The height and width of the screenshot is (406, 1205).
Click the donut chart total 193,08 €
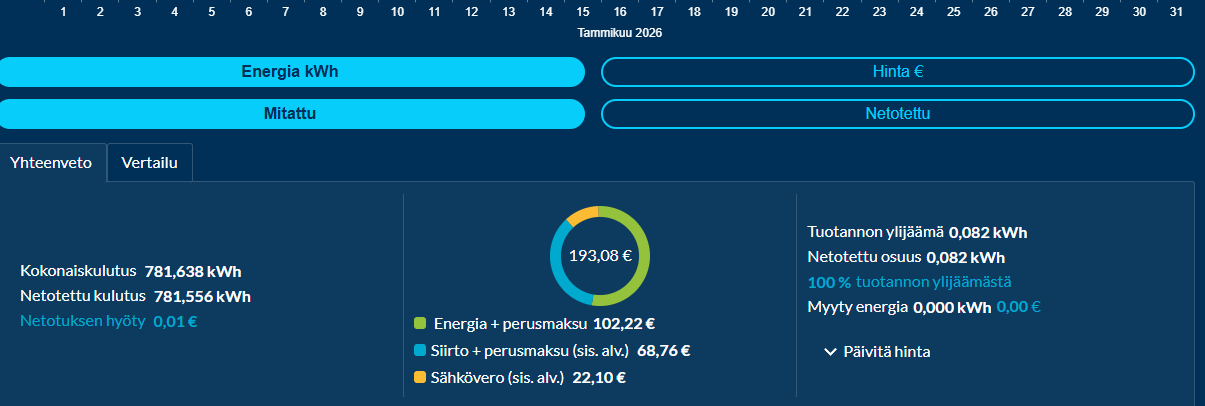(600, 255)
